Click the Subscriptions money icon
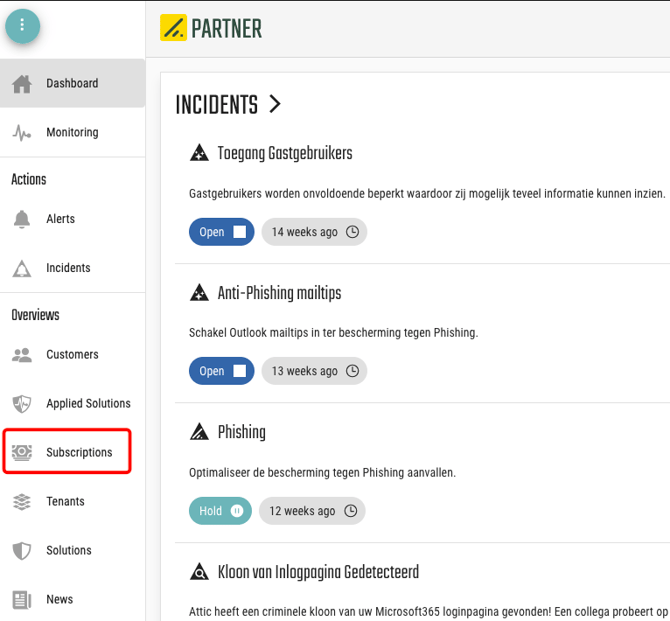This screenshot has height=621, width=670. click(22, 453)
